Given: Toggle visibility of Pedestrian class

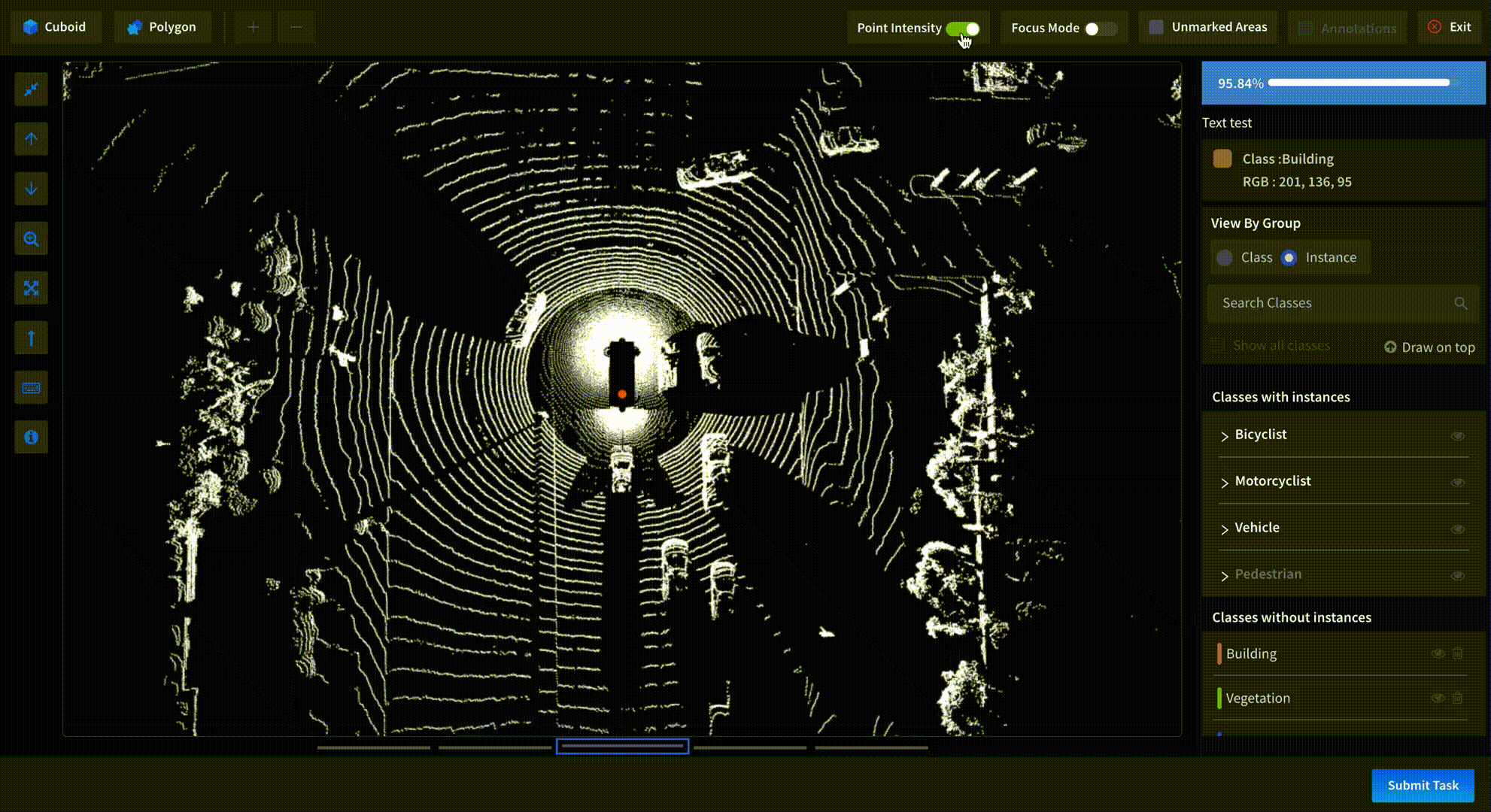Looking at the screenshot, I should (x=1457, y=576).
